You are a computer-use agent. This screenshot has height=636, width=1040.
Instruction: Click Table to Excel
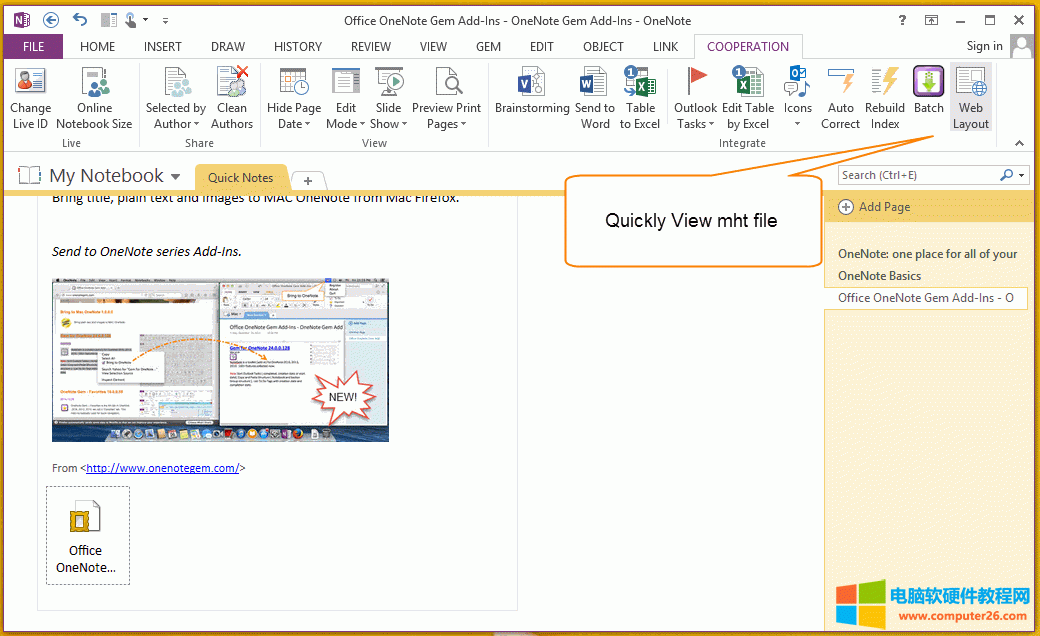click(x=640, y=97)
